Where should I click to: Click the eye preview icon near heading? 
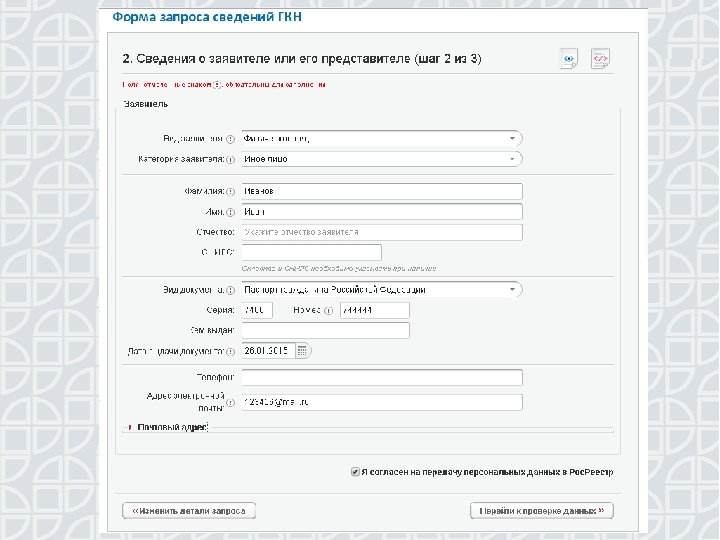click(569, 59)
